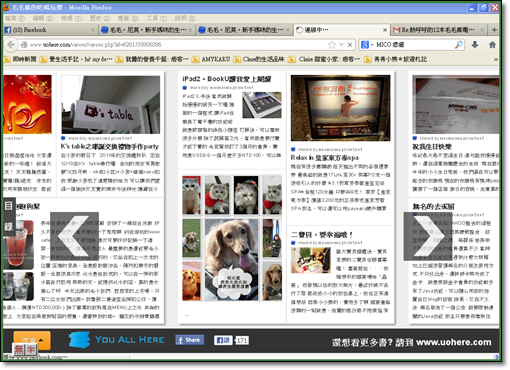Open K's table 耶誕交換禮物 party article title
Screen dimensions: 510x370
pos(109,146)
